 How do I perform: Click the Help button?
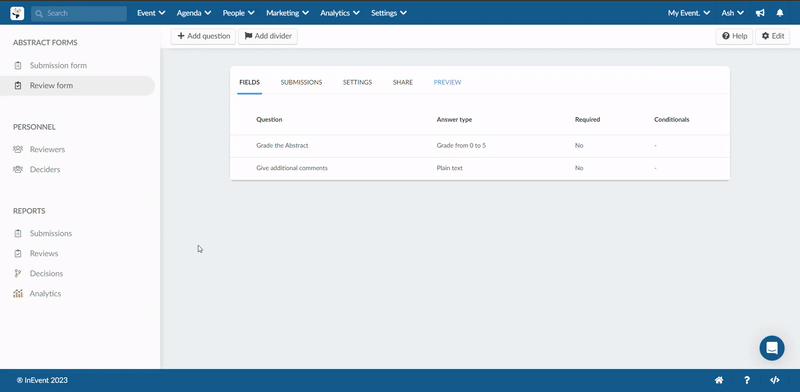tap(734, 36)
